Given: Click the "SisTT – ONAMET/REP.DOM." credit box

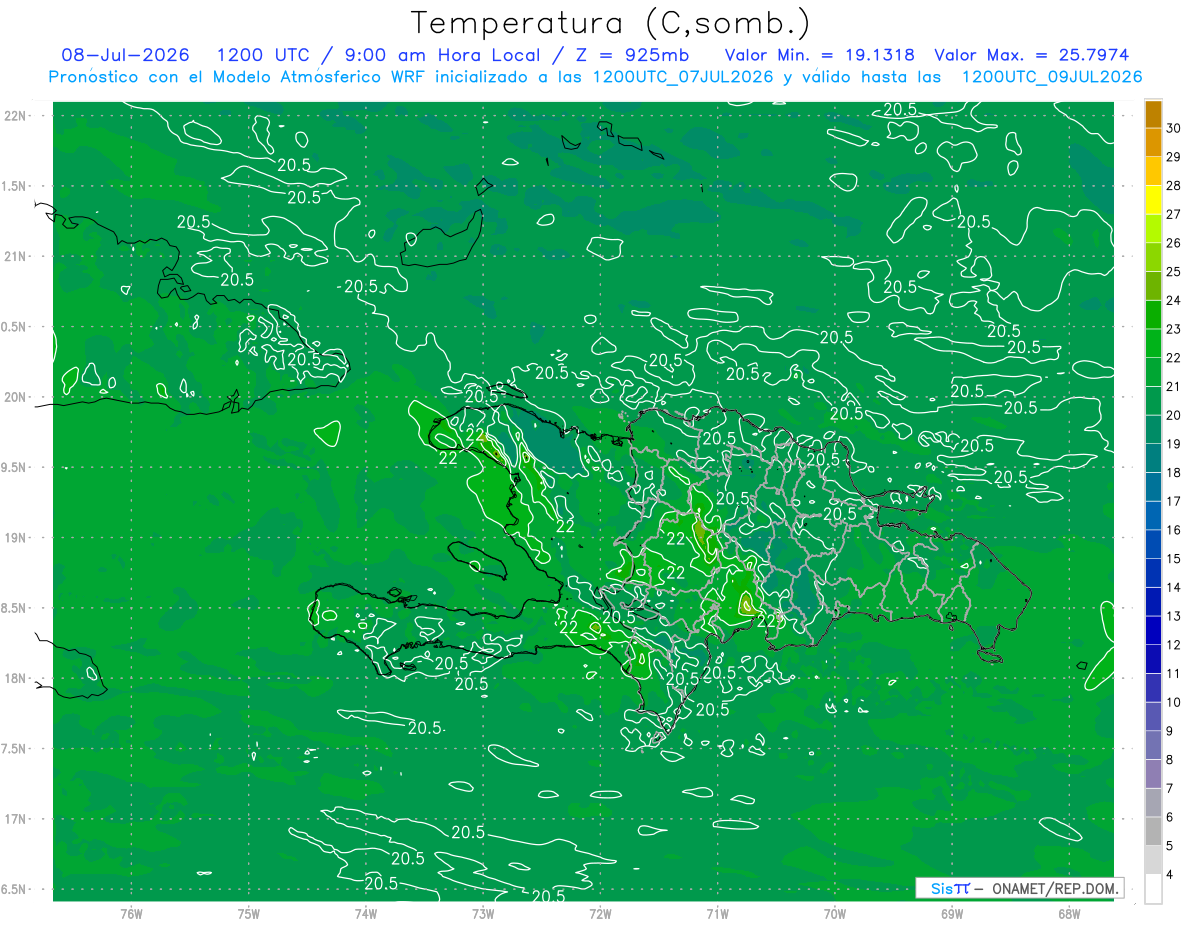Looking at the screenshot, I should (1019, 888).
